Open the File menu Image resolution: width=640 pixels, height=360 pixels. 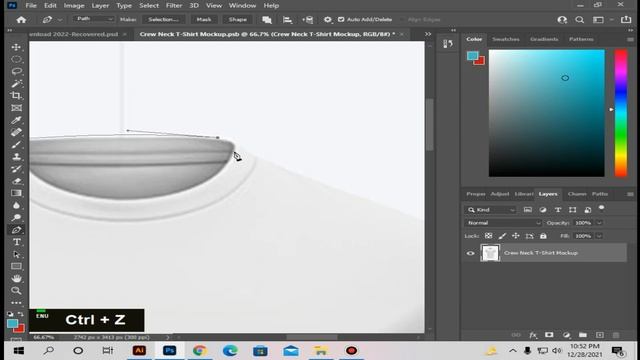[x=31, y=6]
